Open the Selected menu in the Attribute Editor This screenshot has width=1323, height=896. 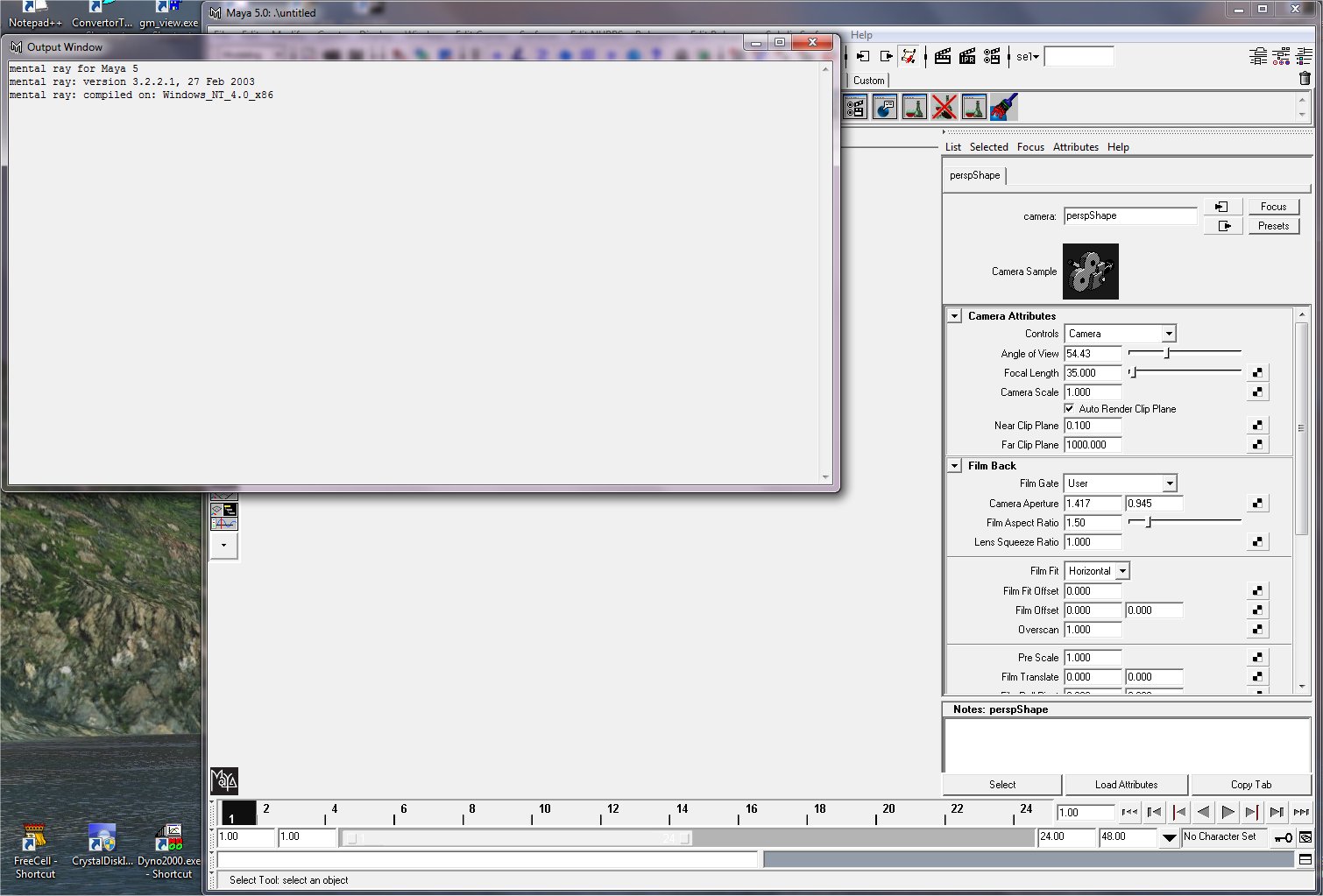pyautogui.click(x=988, y=147)
